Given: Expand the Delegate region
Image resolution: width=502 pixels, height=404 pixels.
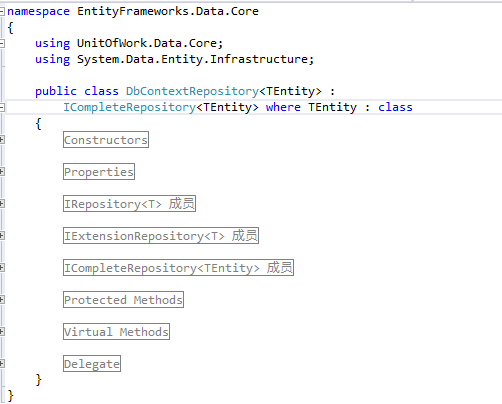Looking at the screenshot, I should 2,364.
